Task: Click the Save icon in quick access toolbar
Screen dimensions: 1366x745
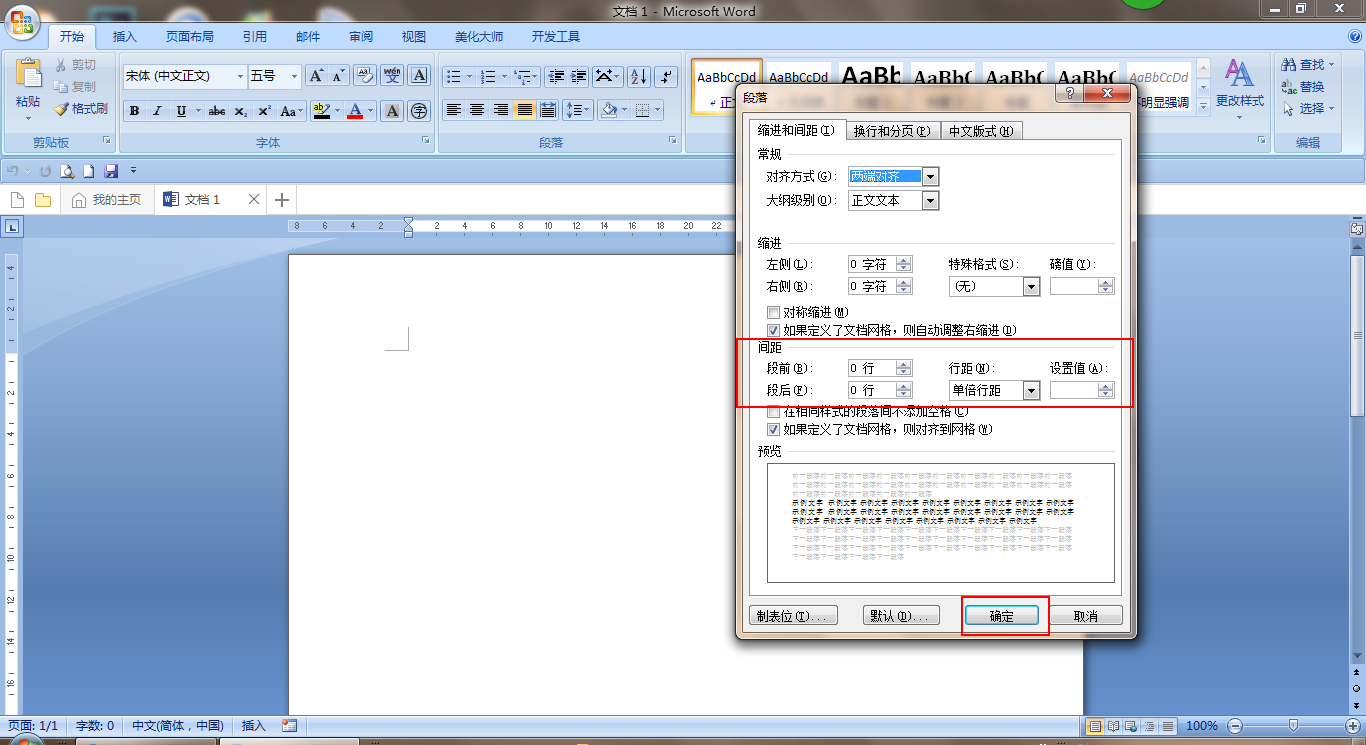Action: (111, 171)
